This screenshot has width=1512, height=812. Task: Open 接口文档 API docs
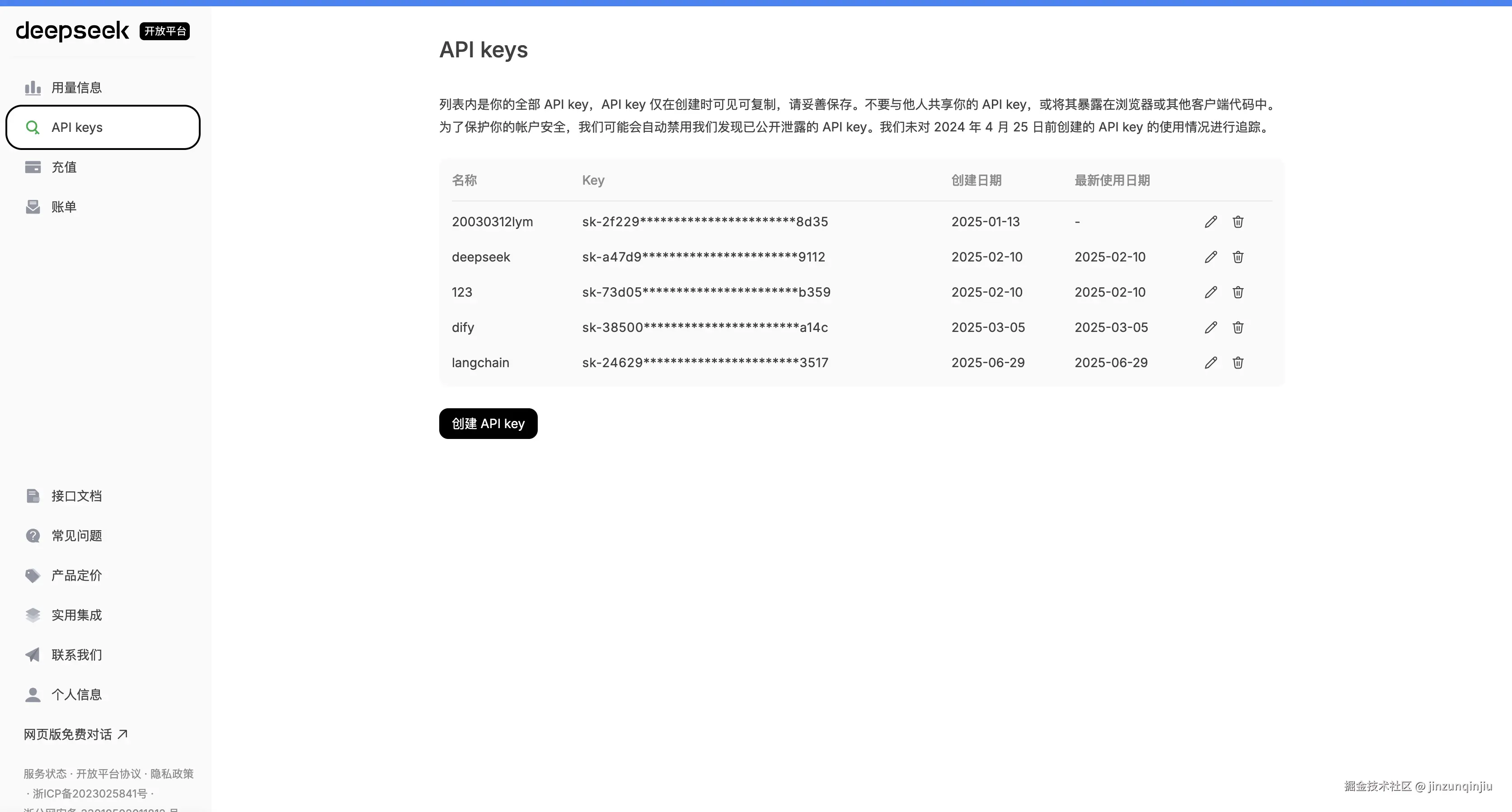pyautogui.click(x=76, y=496)
